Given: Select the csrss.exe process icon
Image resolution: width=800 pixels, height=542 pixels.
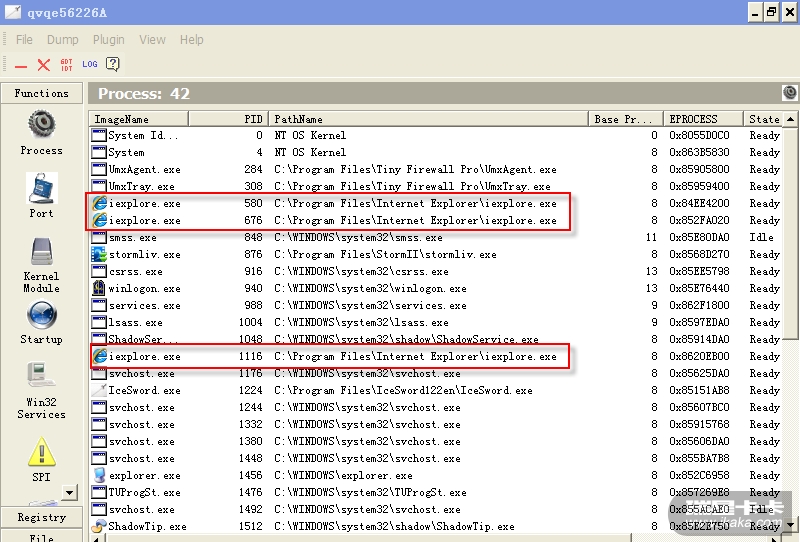Looking at the screenshot, I should (99, 271).
